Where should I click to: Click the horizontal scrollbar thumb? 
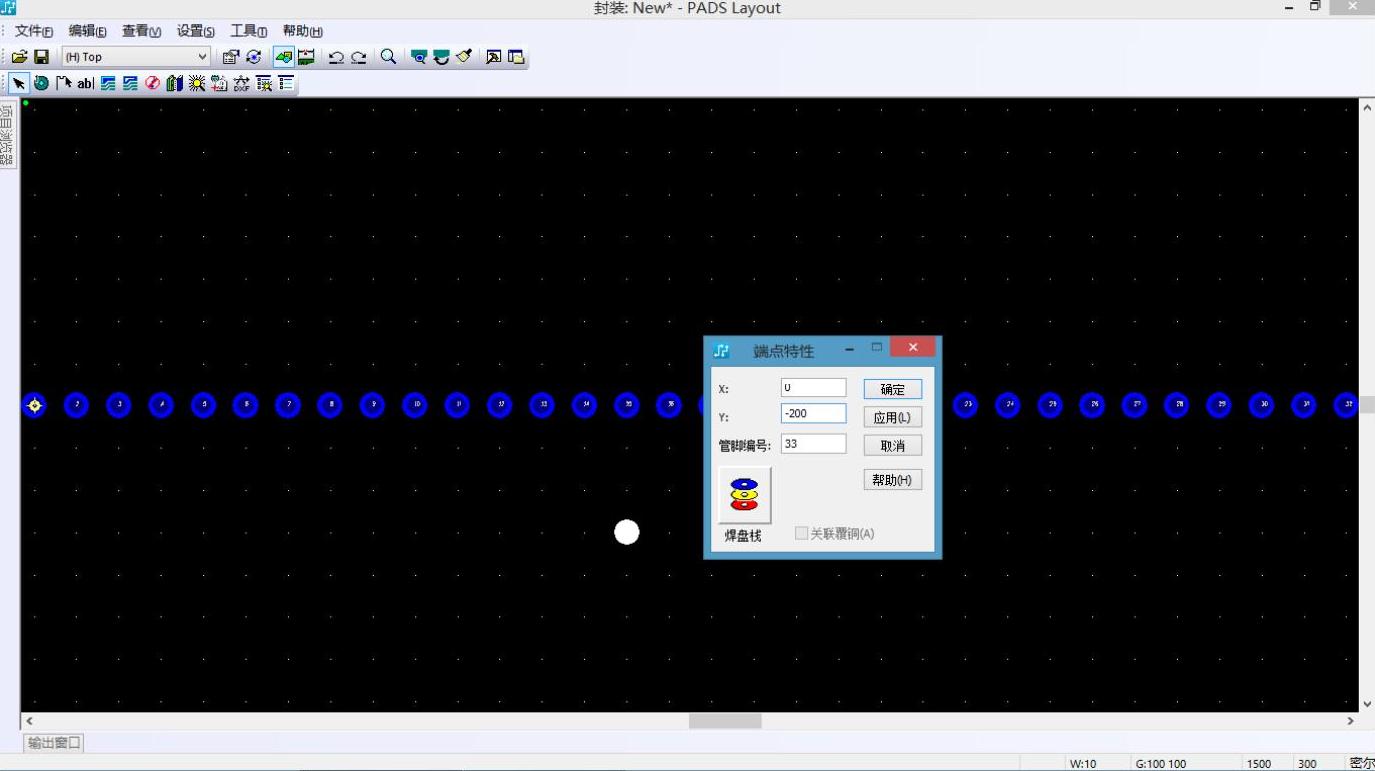pyautogui.click(x=725, y=721)
